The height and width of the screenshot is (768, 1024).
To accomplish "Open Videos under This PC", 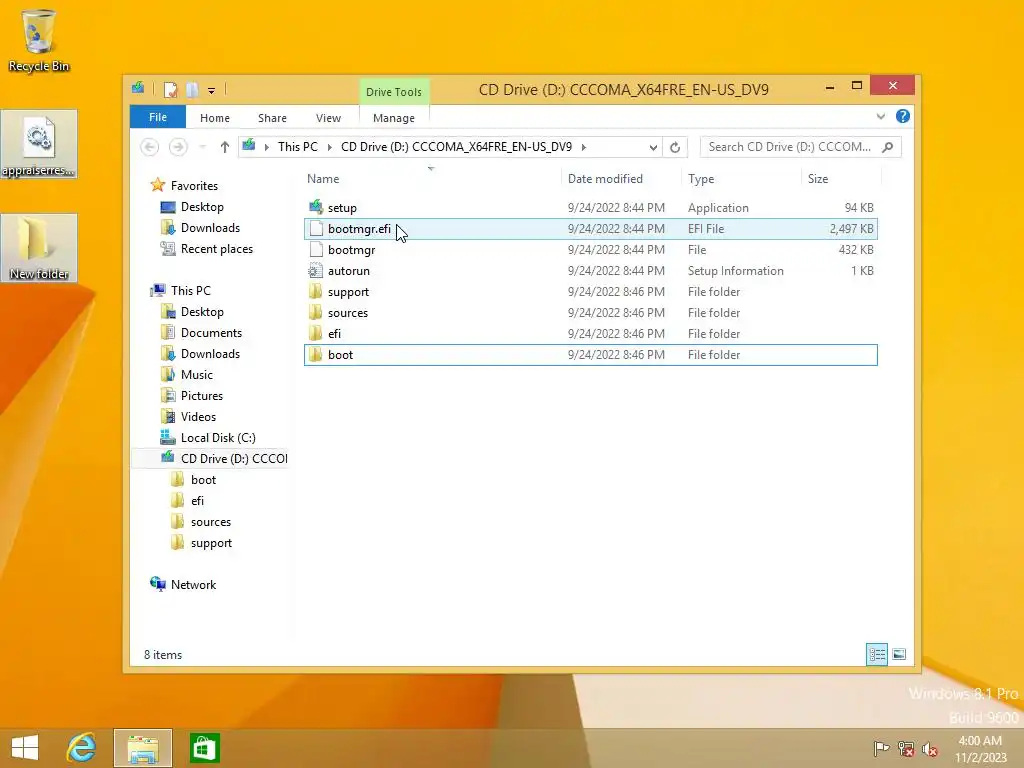I will click(x=198, y=417).
